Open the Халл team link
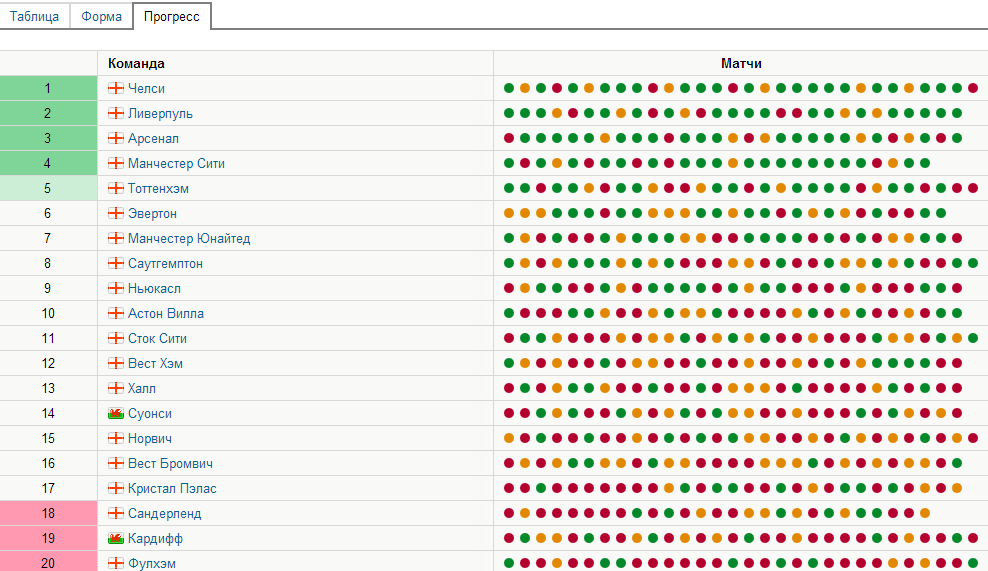Screen dimensions: 988x571 pyautogui.click(x=142, y=388)
